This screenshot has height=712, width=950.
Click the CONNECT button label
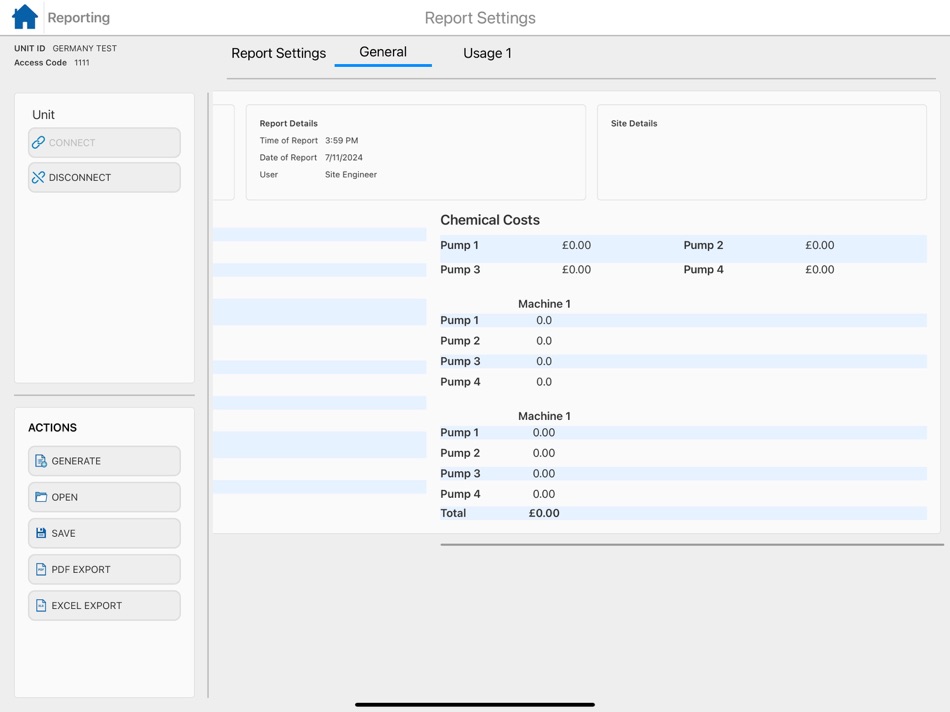click(72, 142)
